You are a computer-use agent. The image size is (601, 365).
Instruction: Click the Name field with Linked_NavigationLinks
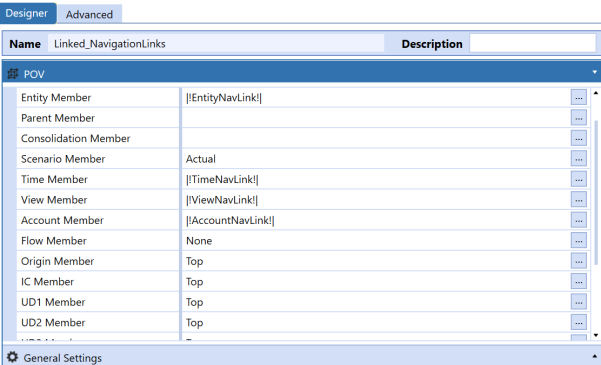[216, 43]
